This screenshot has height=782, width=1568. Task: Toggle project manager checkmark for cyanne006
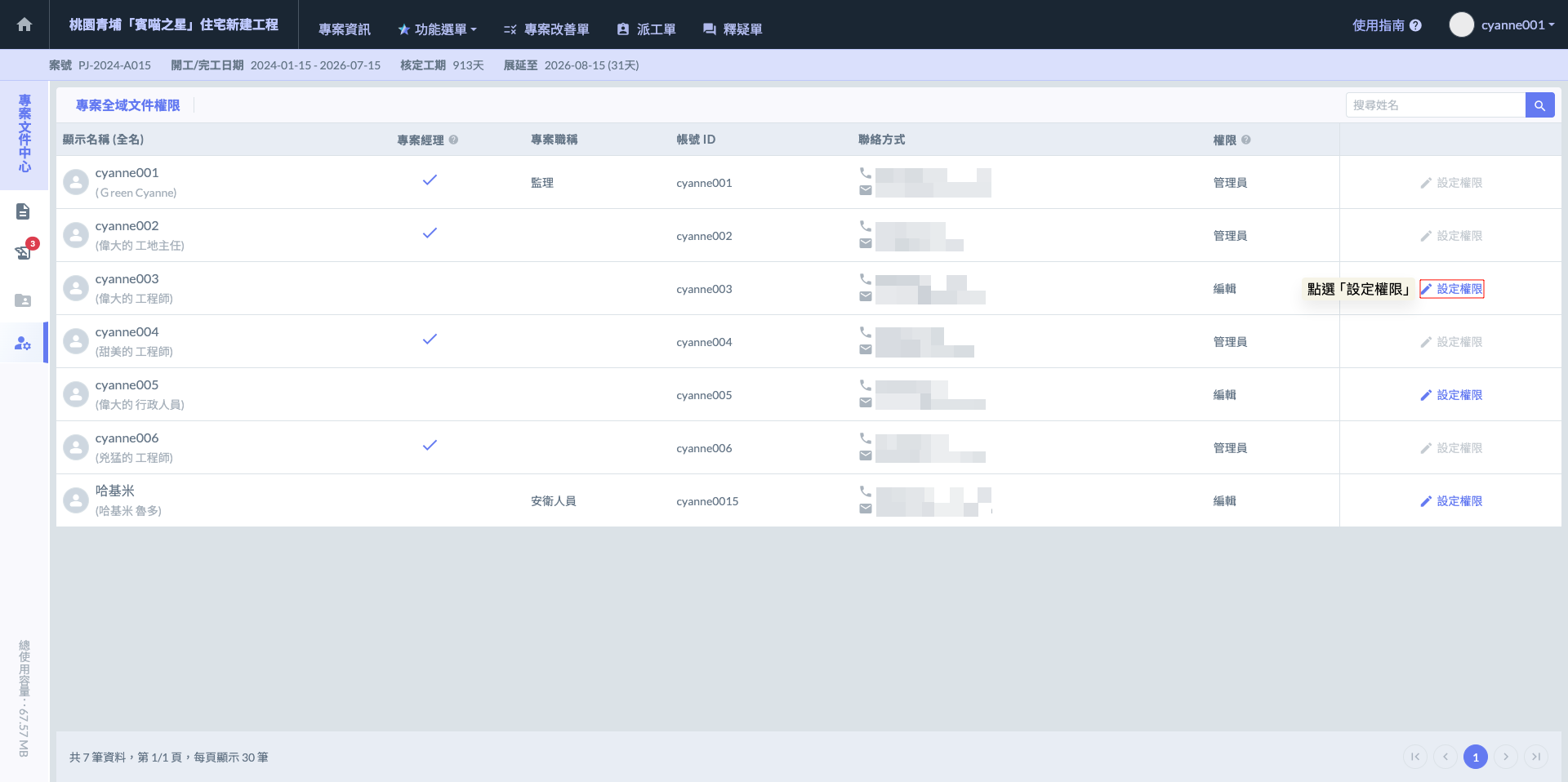[x=430, y=446]
